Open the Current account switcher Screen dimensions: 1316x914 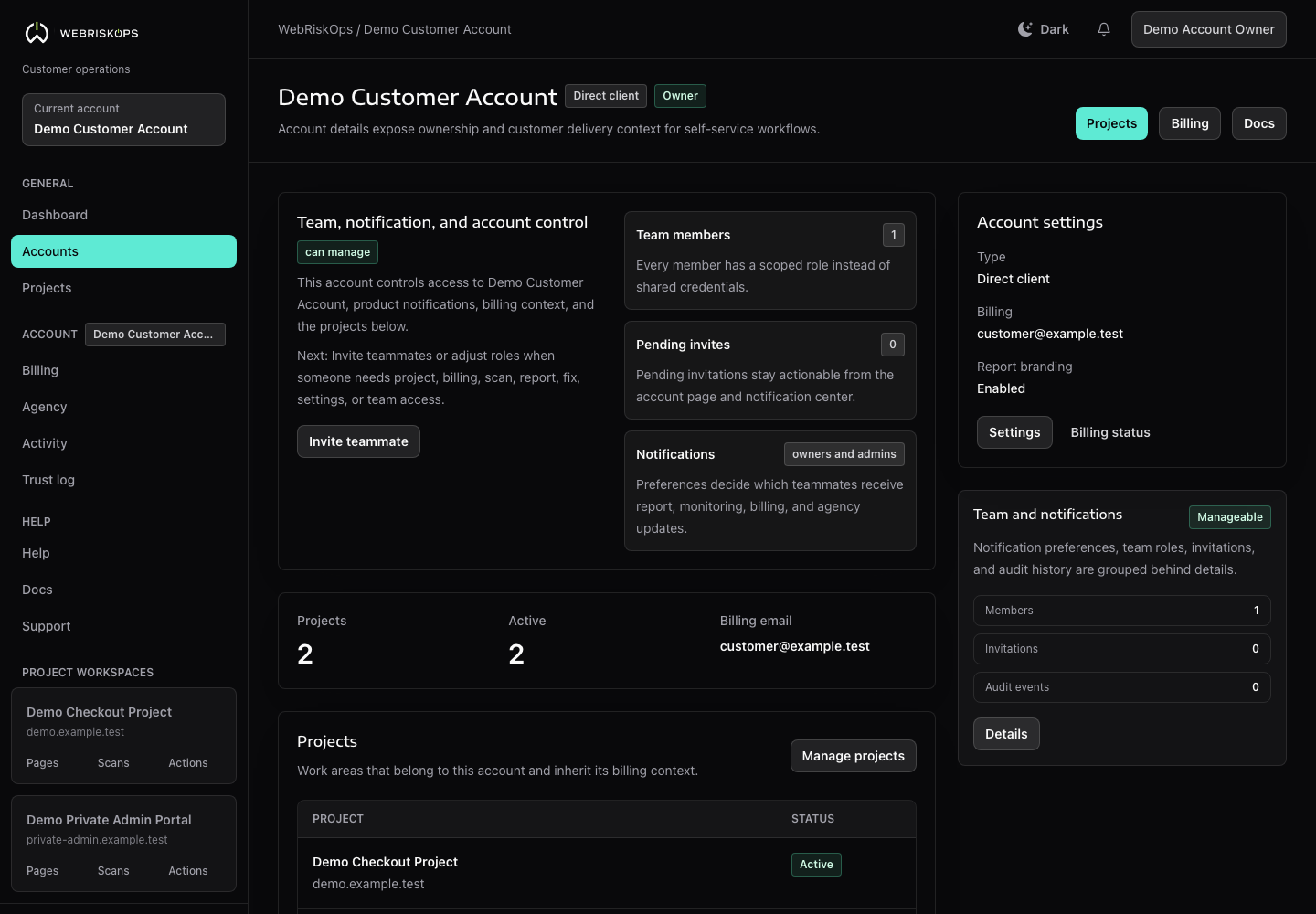coord(123,120)
